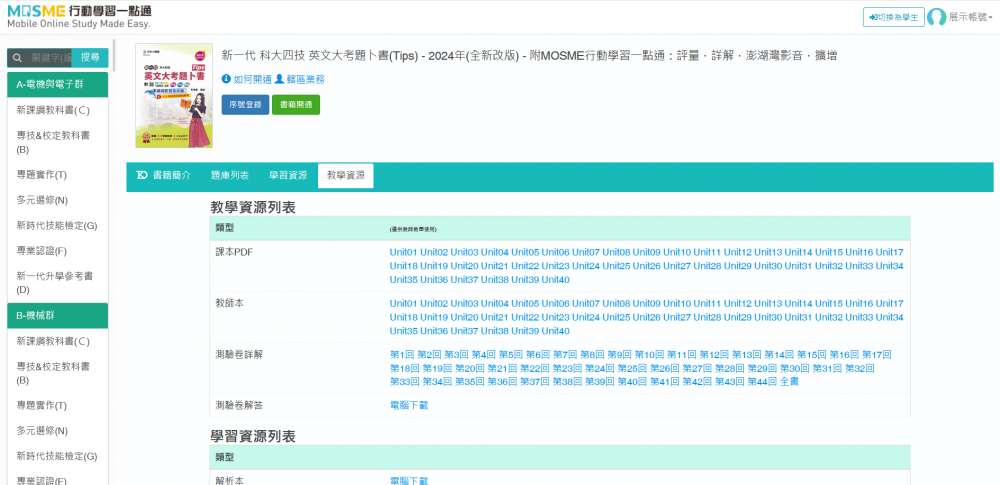Screen dimensions: 1000x485
Task: Click the user avatar icon
Action: [937, 17]
